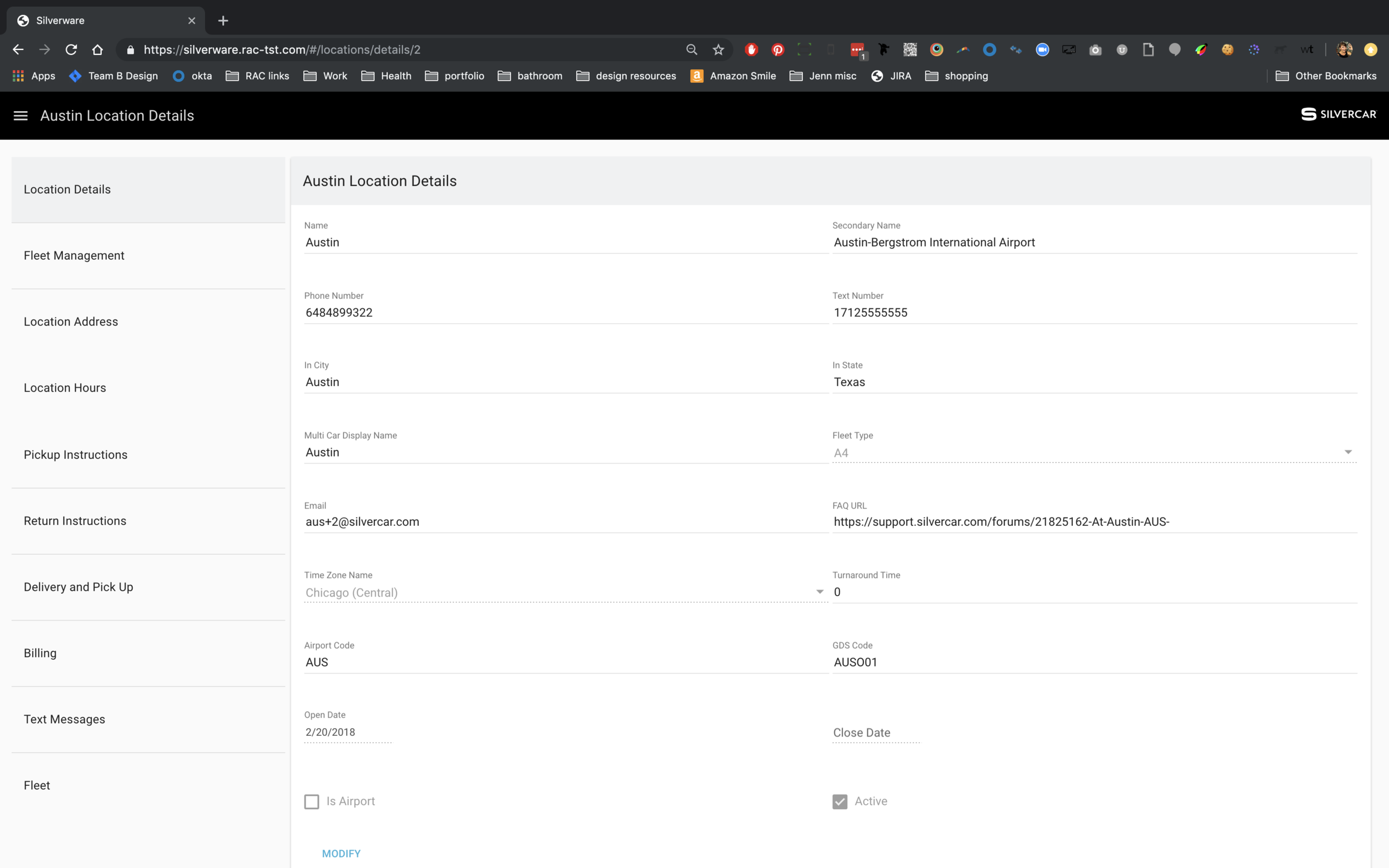The image size is (1389, 868).
Task: Open the JIRA bookmark
Action: pyautogui.click(x=891, y=76)
